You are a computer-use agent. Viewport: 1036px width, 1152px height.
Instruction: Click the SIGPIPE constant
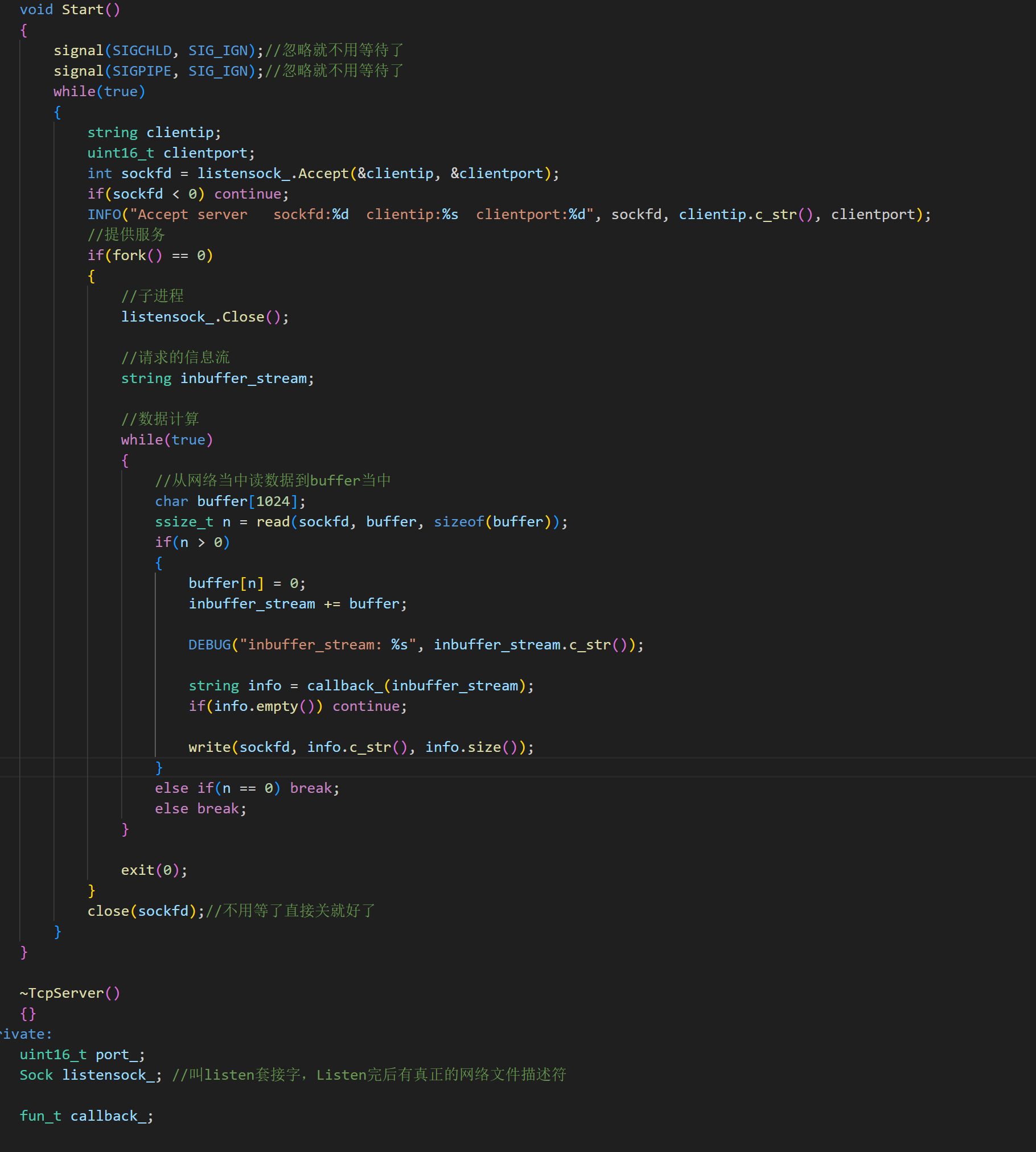(142, 71)
